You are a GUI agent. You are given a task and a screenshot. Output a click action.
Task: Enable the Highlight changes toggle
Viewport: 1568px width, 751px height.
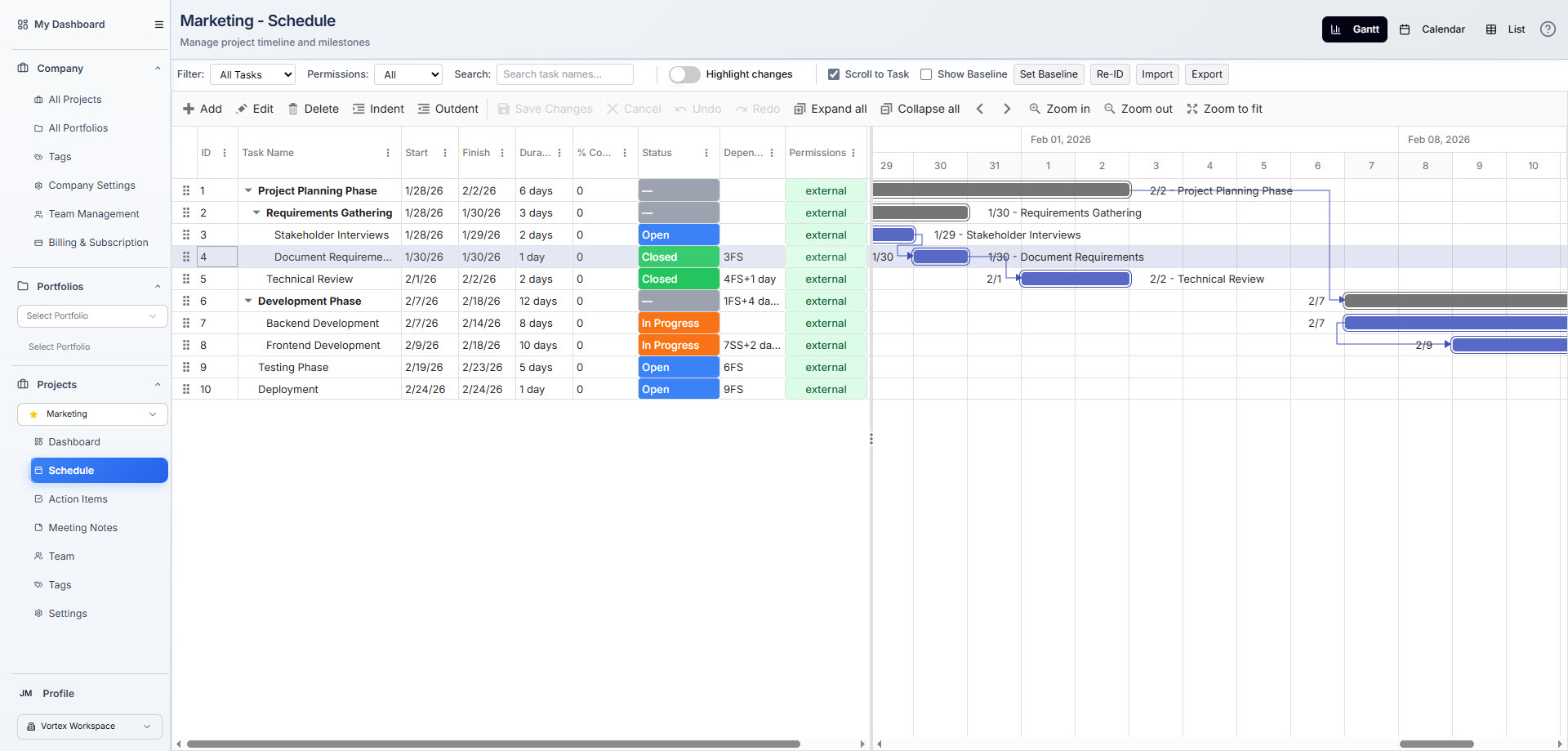(x=684, y=74)
